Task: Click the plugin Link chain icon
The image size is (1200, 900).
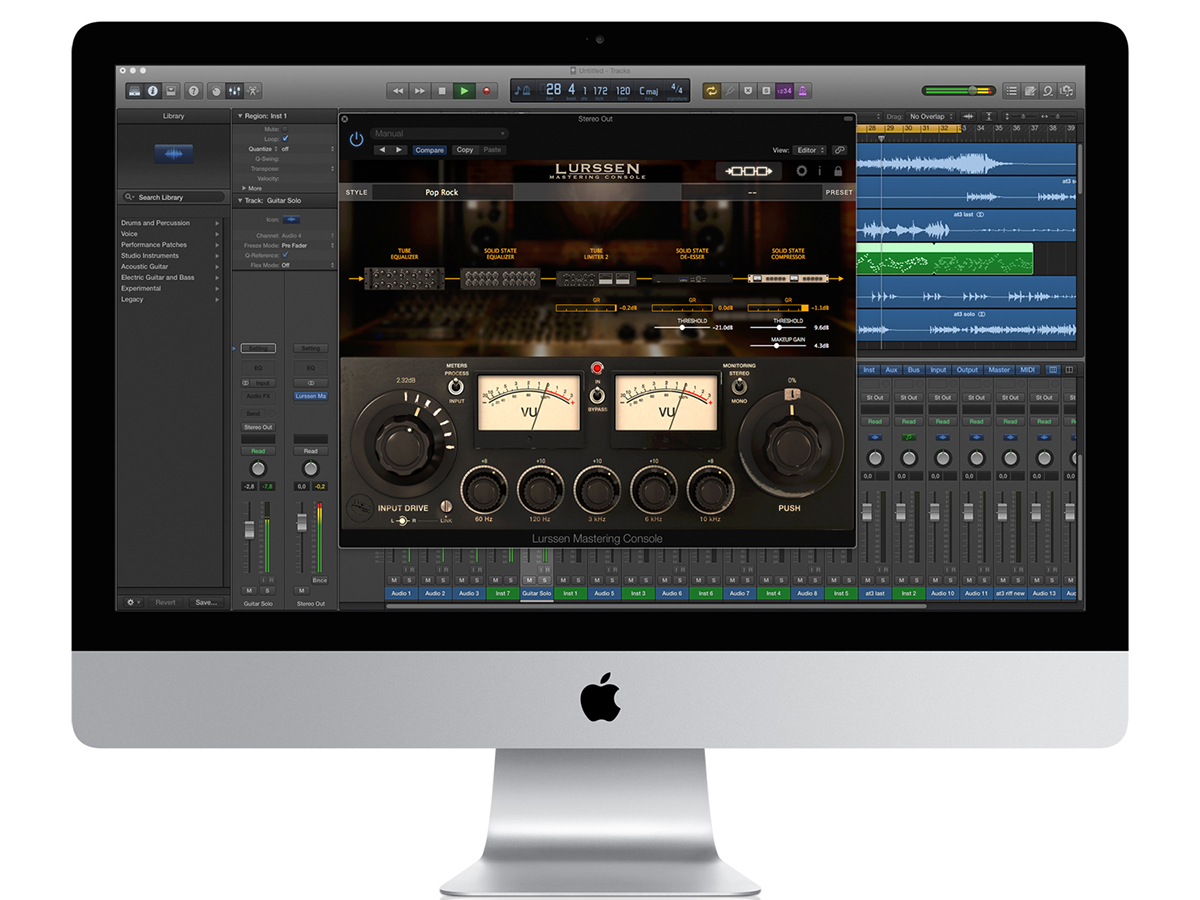Action: pyautogui.click(x=840, y=150)
